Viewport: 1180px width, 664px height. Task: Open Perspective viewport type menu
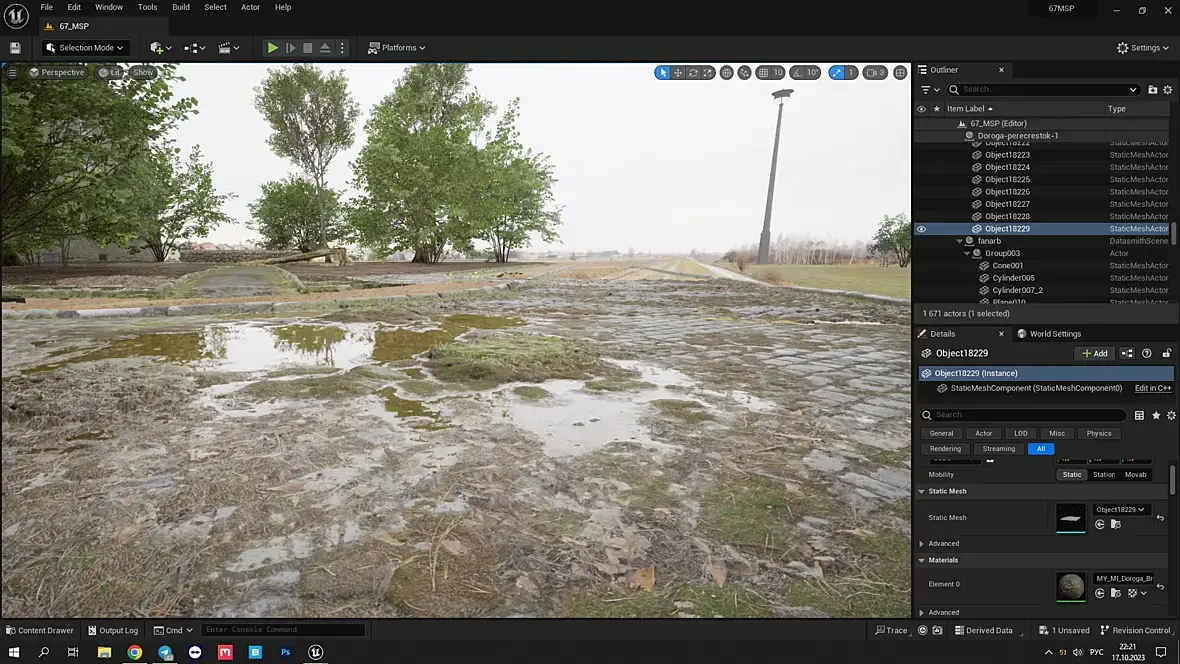point(56,72)
